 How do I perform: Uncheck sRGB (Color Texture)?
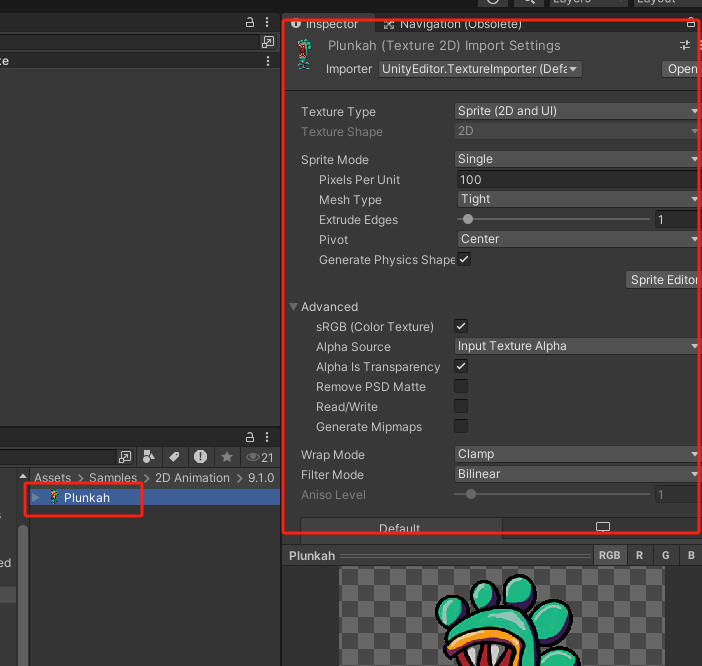point(461,326)
